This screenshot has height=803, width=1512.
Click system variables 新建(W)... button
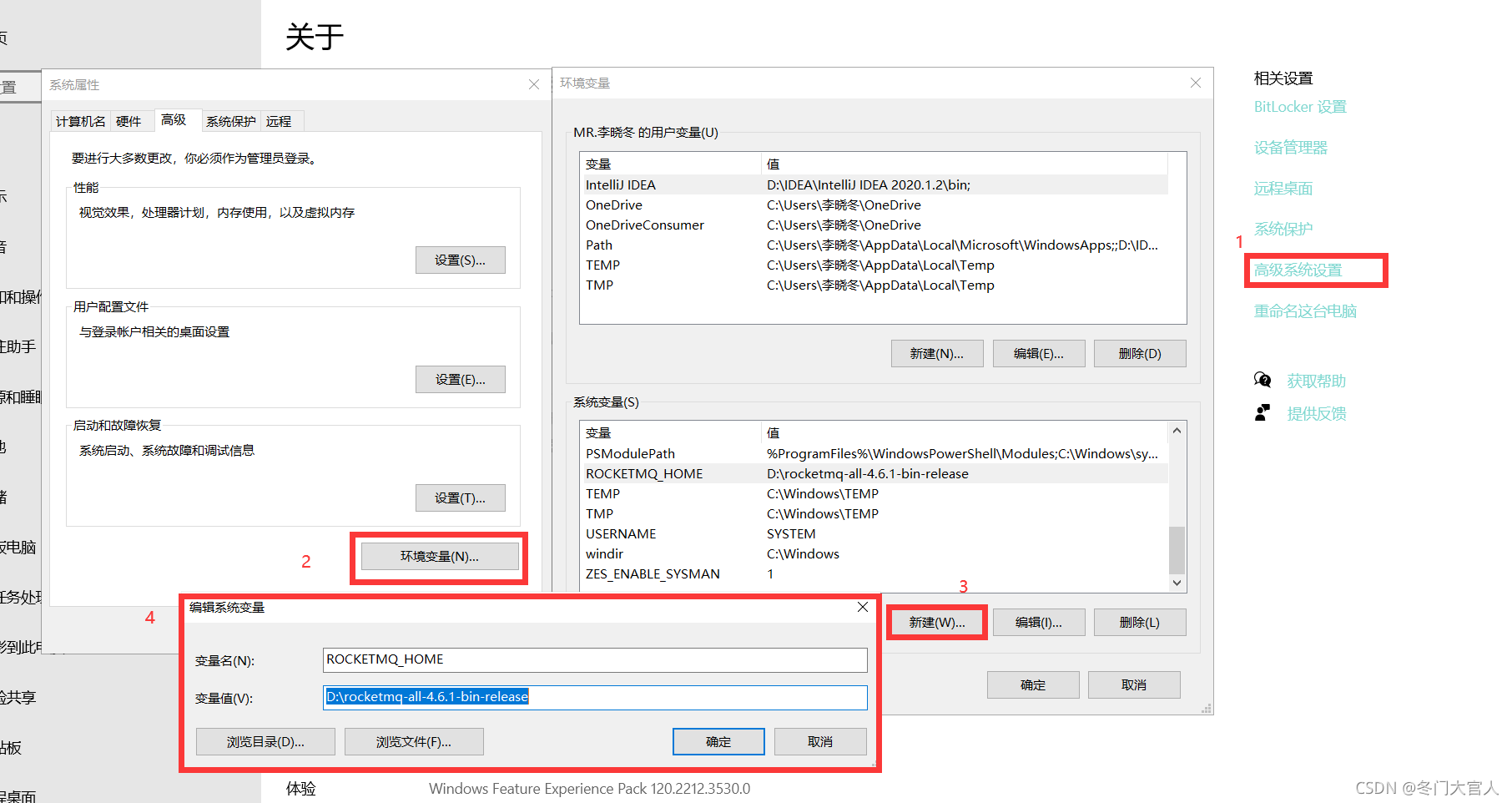pos(937,623)
